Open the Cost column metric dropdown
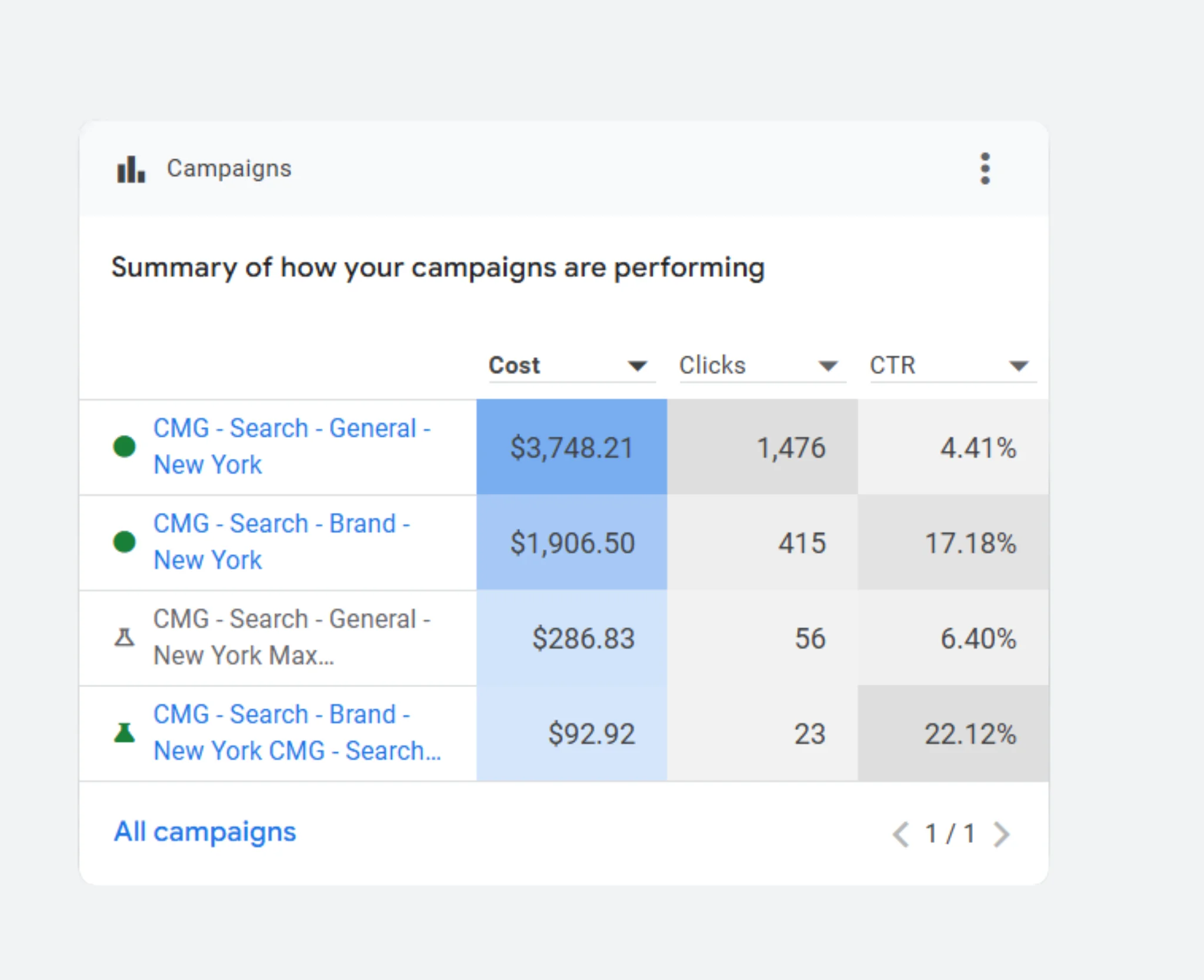 click(x=637, y=366)
